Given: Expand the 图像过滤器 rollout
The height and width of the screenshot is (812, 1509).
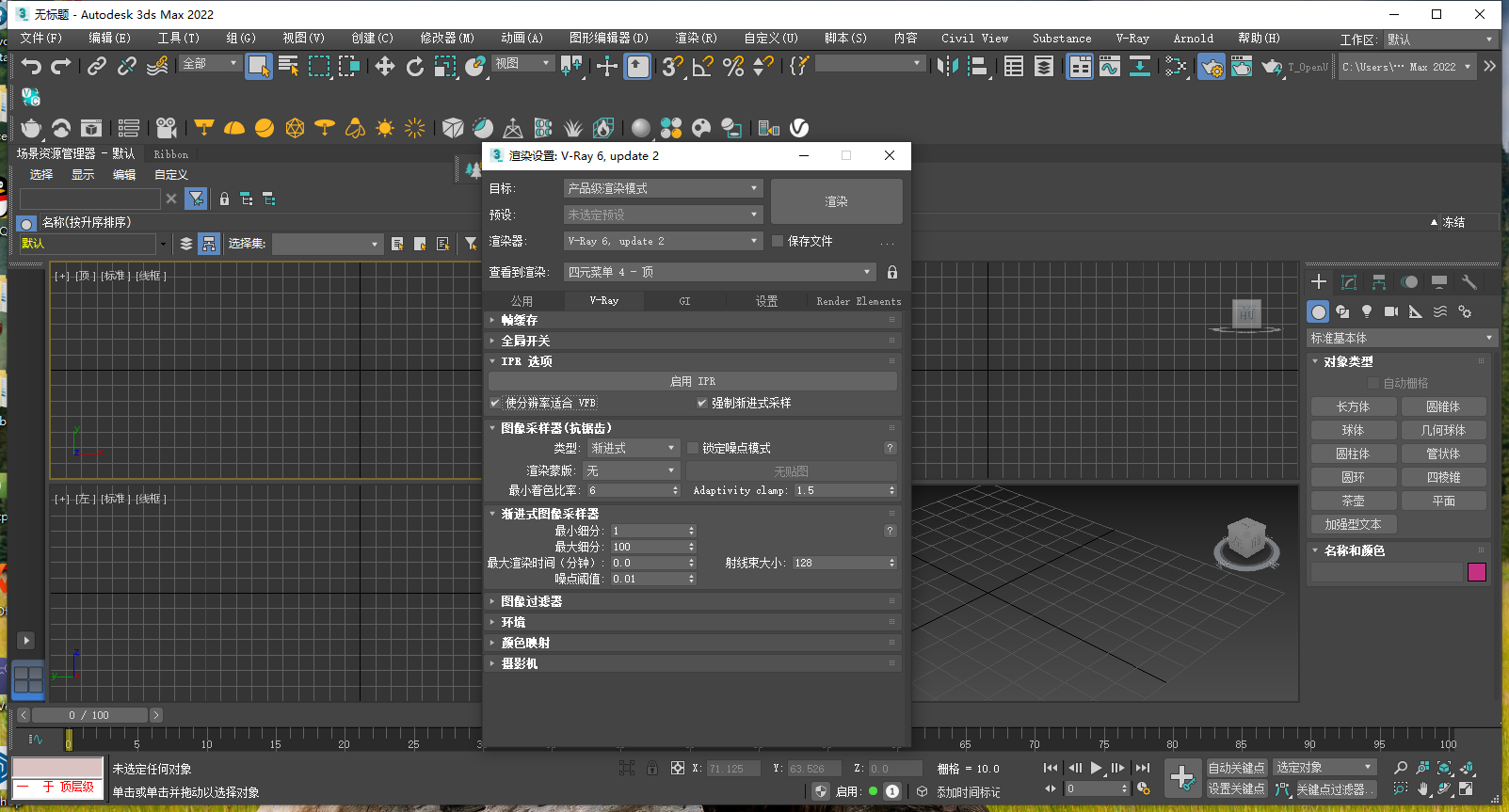Looking at the screenshot, I should coord(693,601).
